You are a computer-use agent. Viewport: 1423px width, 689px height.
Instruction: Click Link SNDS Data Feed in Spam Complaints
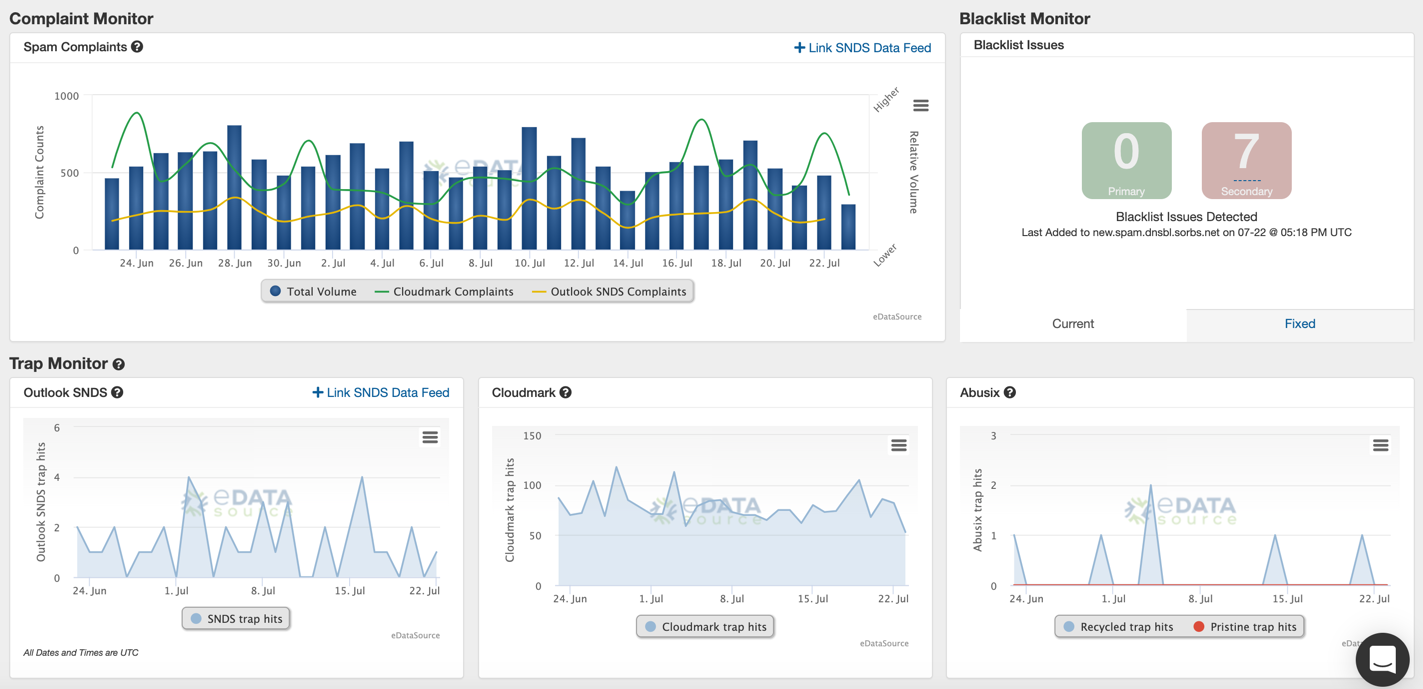862,48
